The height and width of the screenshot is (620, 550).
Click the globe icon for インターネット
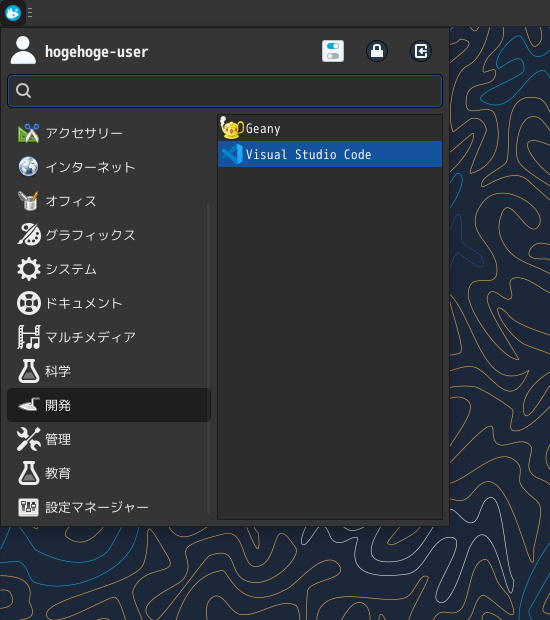28,166
